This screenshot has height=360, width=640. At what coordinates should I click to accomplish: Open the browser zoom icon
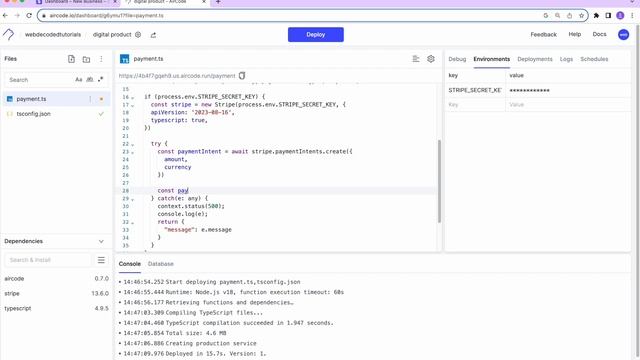pos(558,16)
